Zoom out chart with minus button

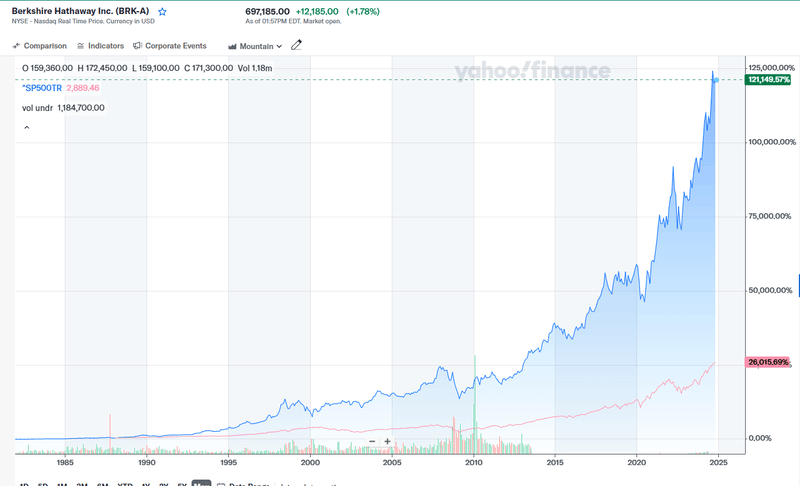372,442
